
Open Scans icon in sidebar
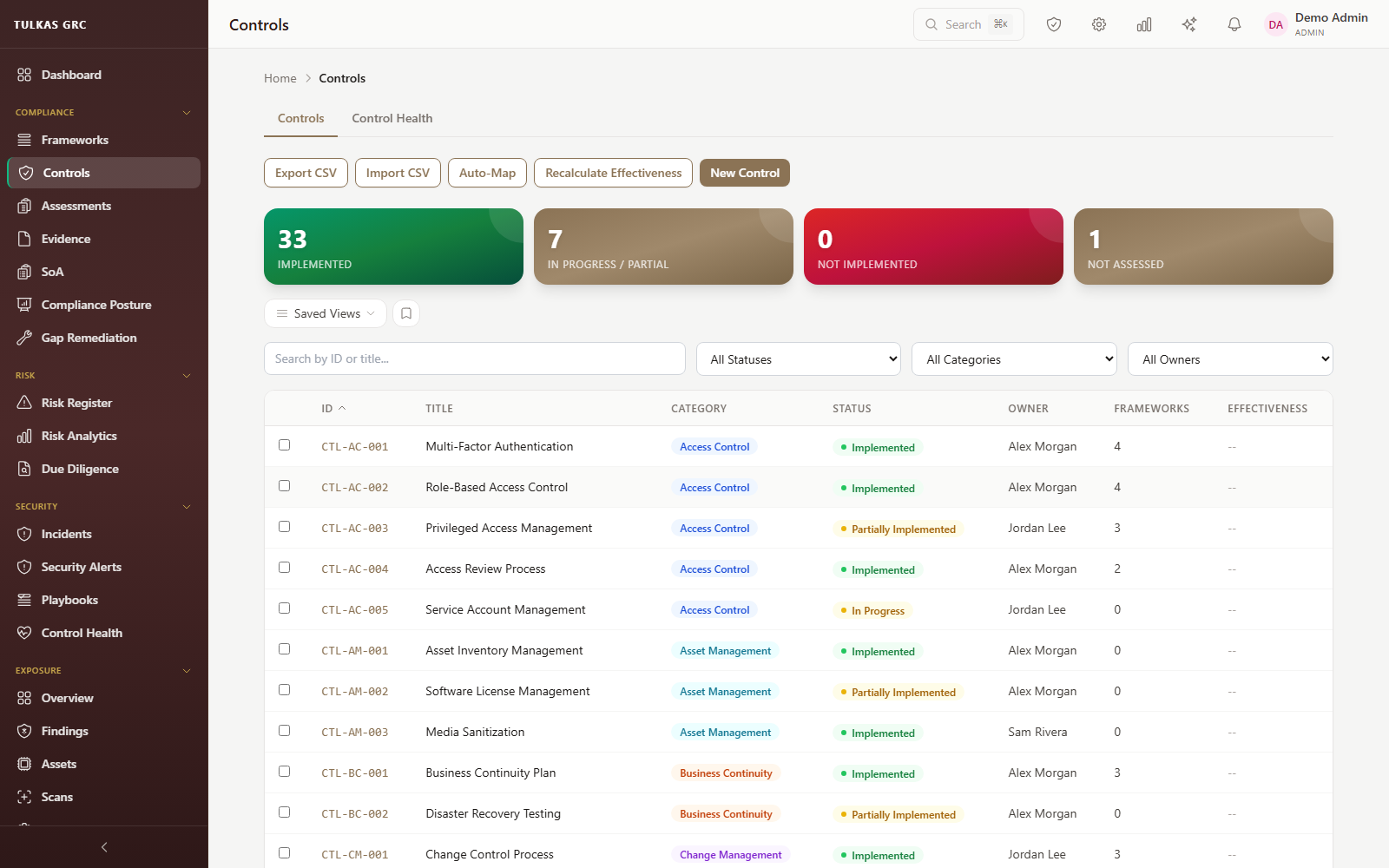pos(24,797)
